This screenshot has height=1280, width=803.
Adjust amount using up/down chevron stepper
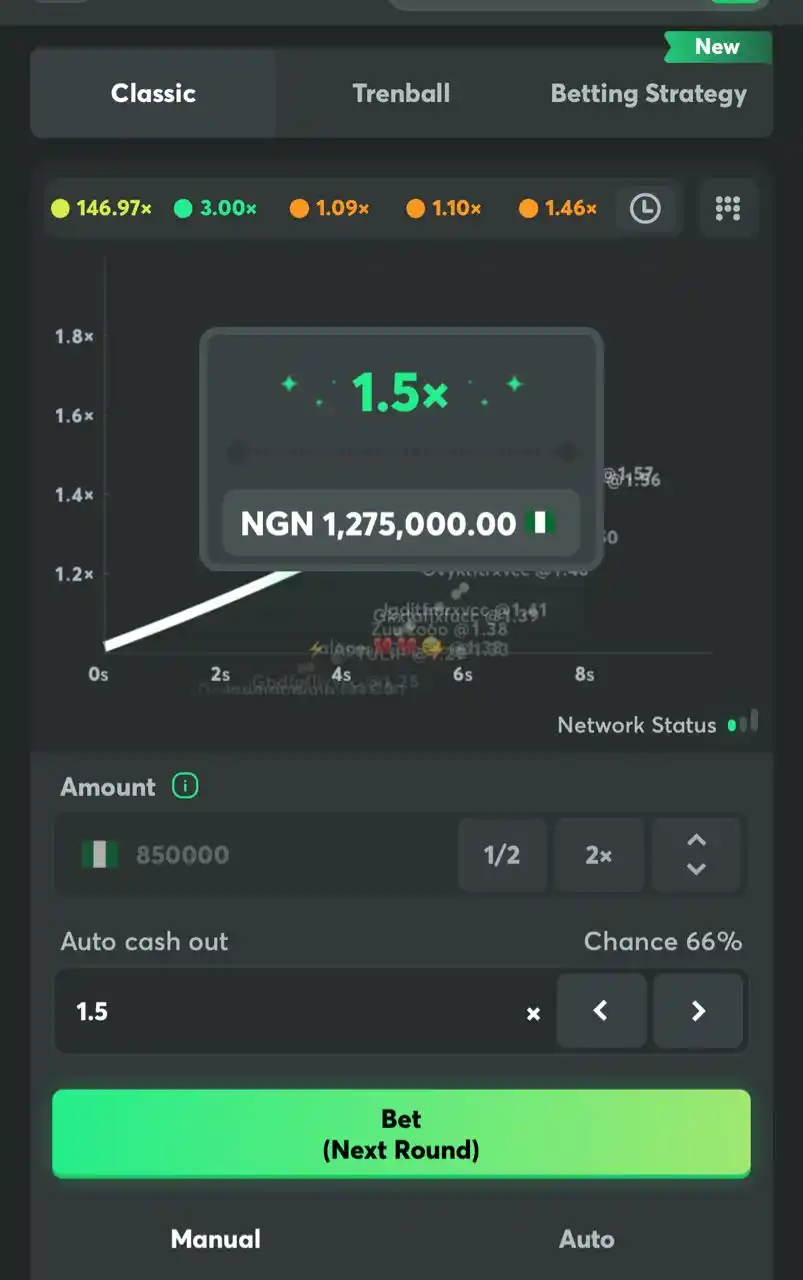tap(697, 855)
